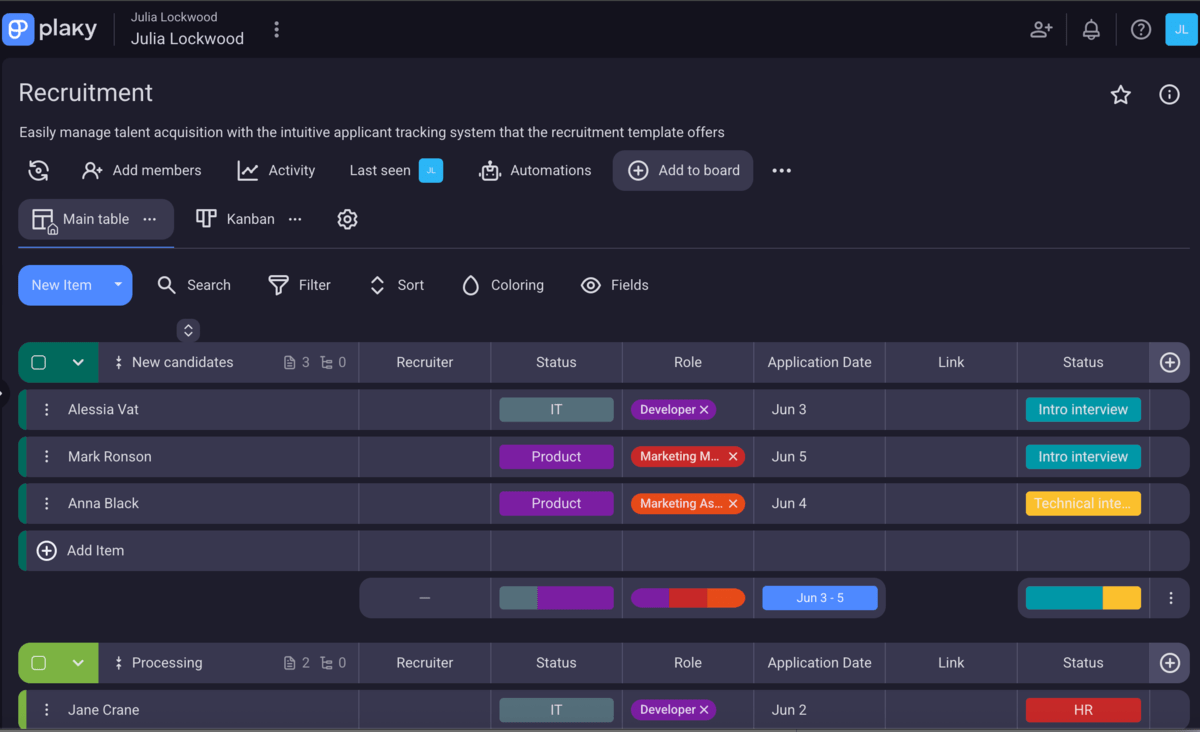Open view settings gear icon

click(347, 219)
